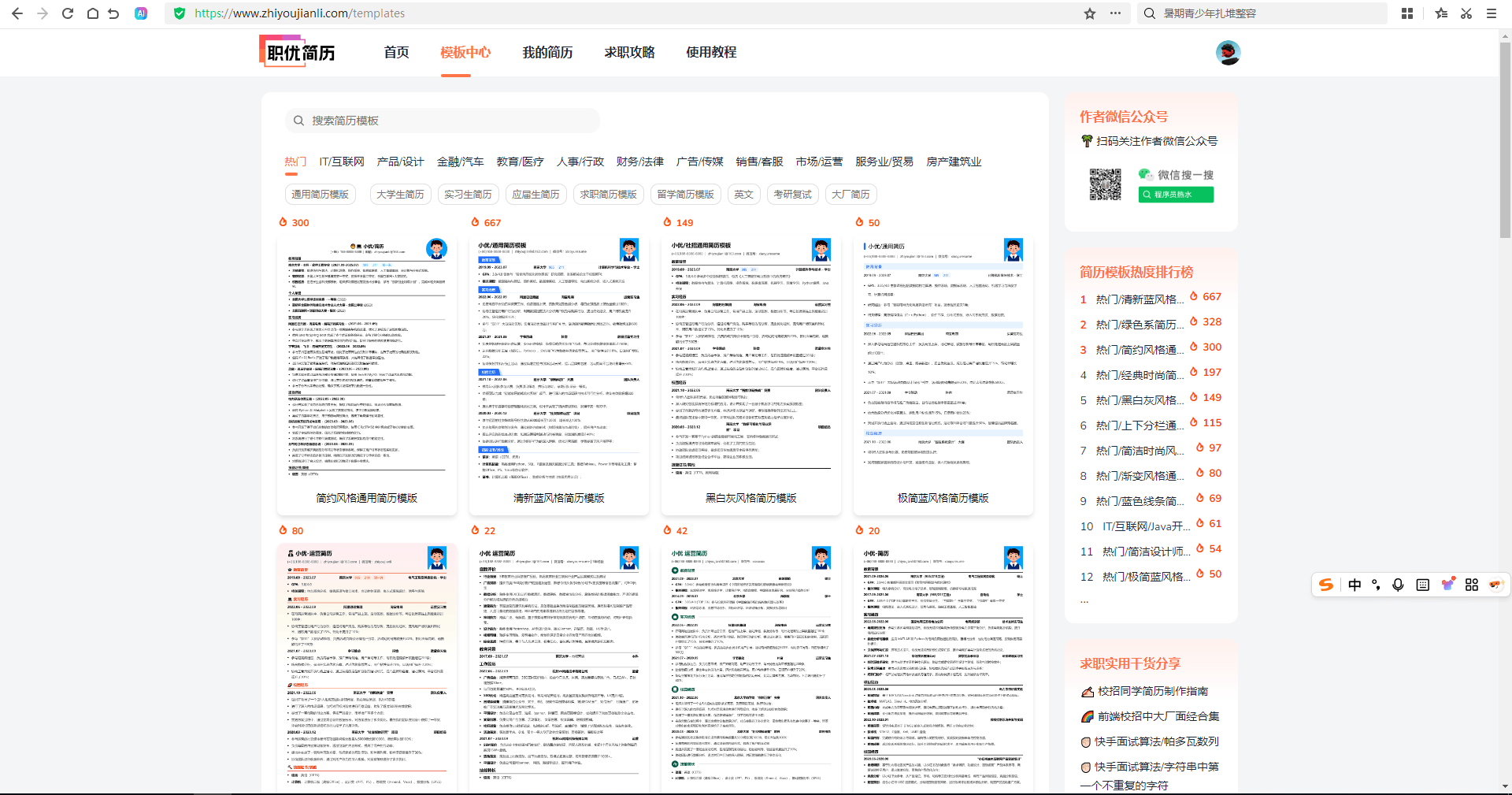Toggle full/half-width punctuation on Sogou bar
1512x795 pixels.
[x=1377, y=585]
